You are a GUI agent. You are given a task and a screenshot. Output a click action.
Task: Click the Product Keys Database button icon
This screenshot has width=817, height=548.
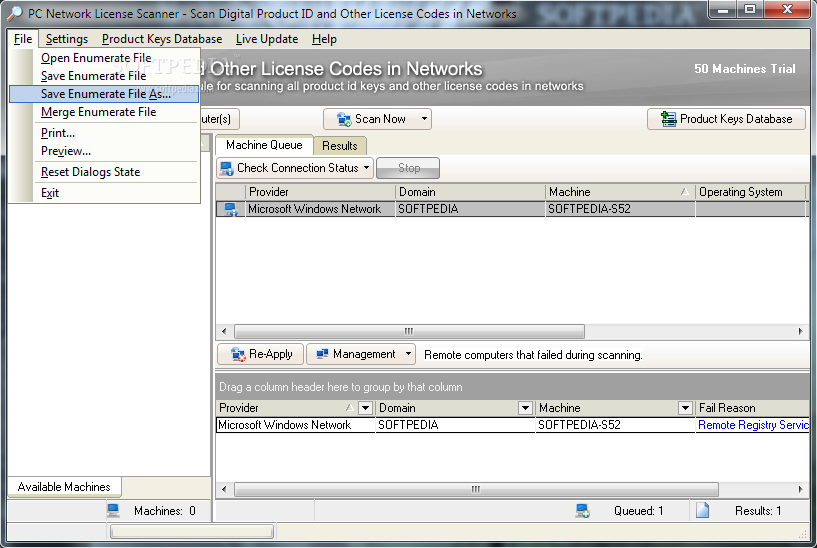point(669,119)
